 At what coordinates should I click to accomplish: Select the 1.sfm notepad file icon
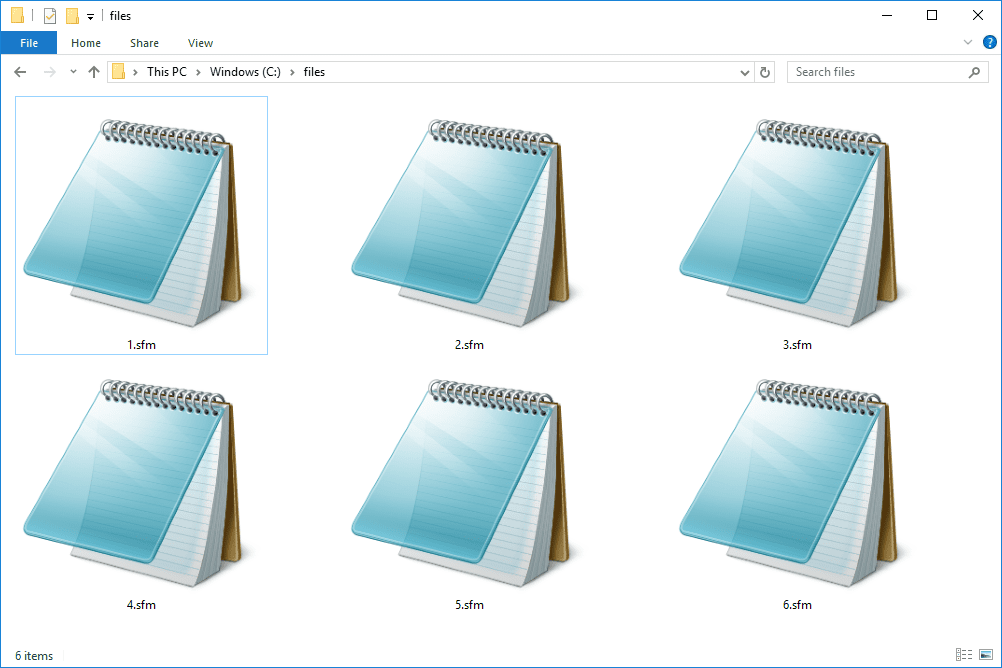click(x=134, y=222)
